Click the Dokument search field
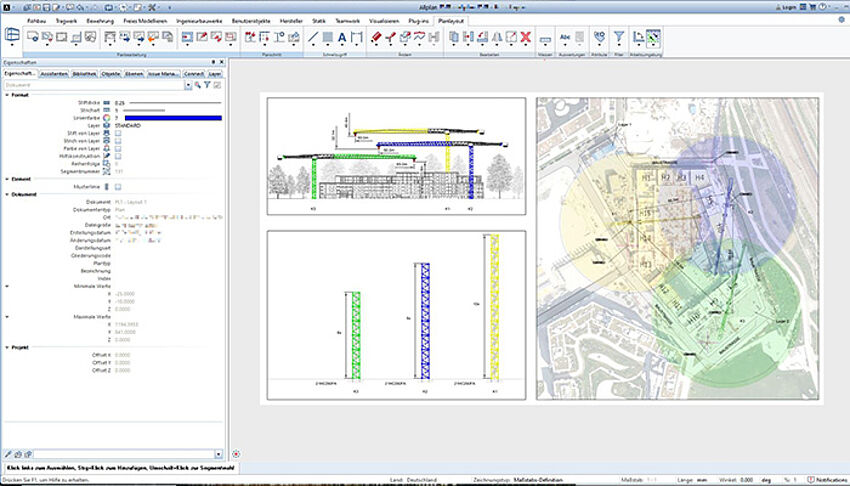The width and height of the screenshot is (850, 486). click(x=90, y=85)
